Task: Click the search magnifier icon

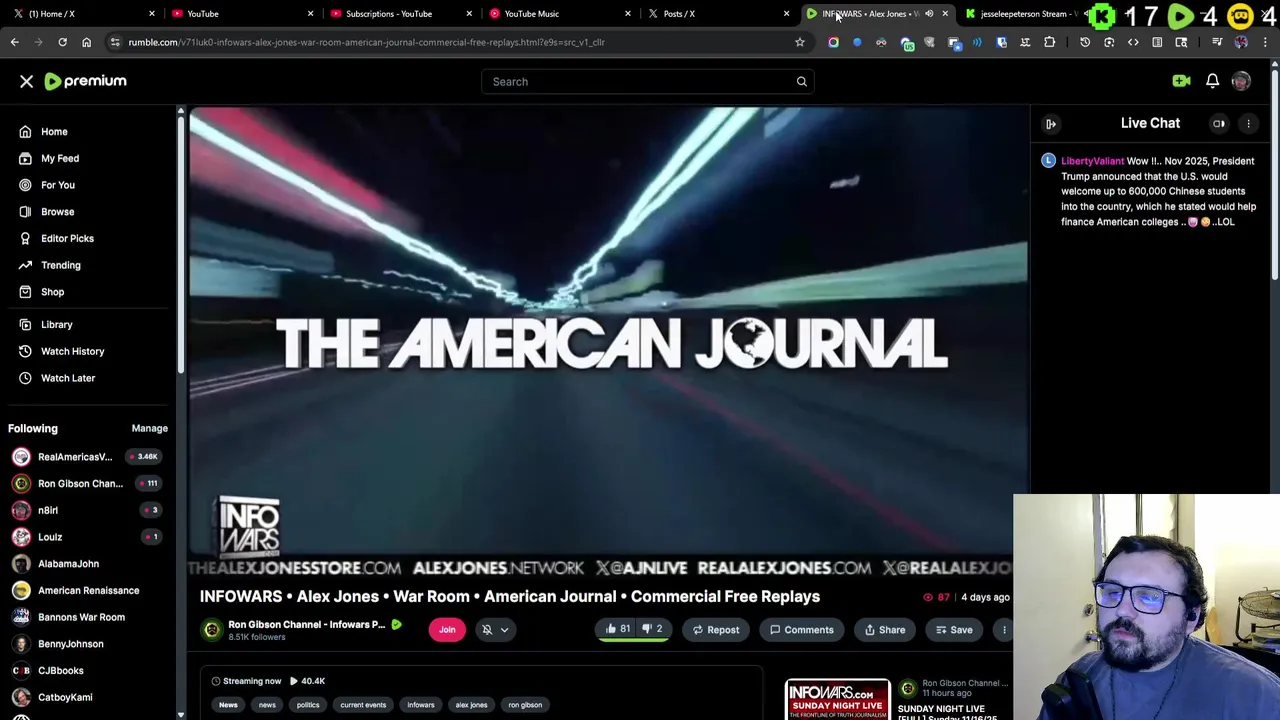Action: click(801, 82)
